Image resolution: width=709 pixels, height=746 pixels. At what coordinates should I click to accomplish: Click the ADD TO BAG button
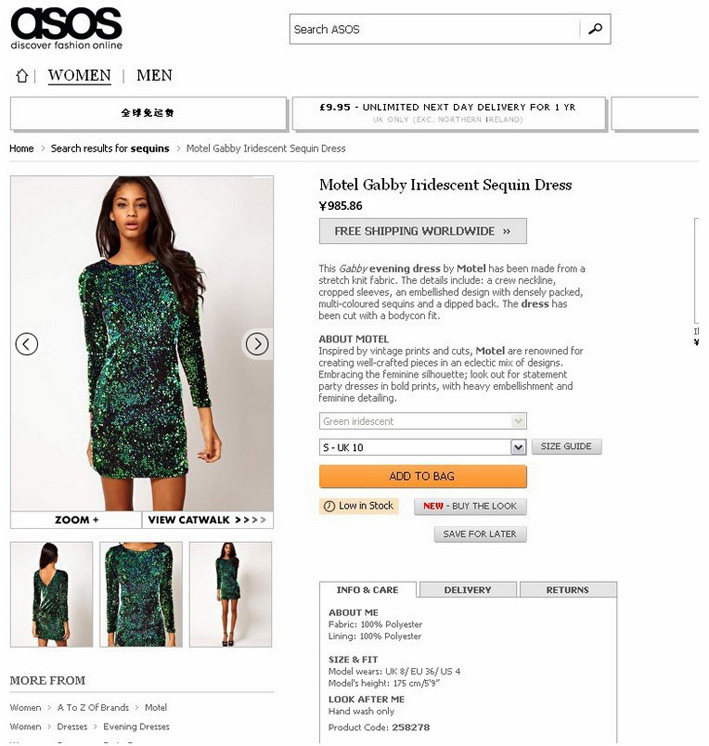(423, 476)
